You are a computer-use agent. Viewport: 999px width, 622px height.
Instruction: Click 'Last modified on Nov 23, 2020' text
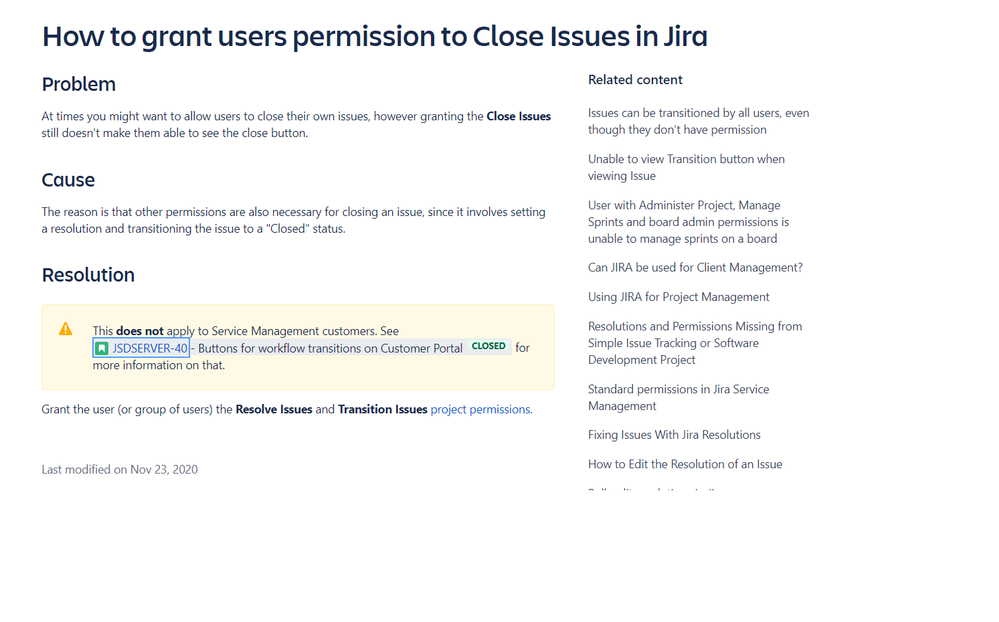pos(120,469)
